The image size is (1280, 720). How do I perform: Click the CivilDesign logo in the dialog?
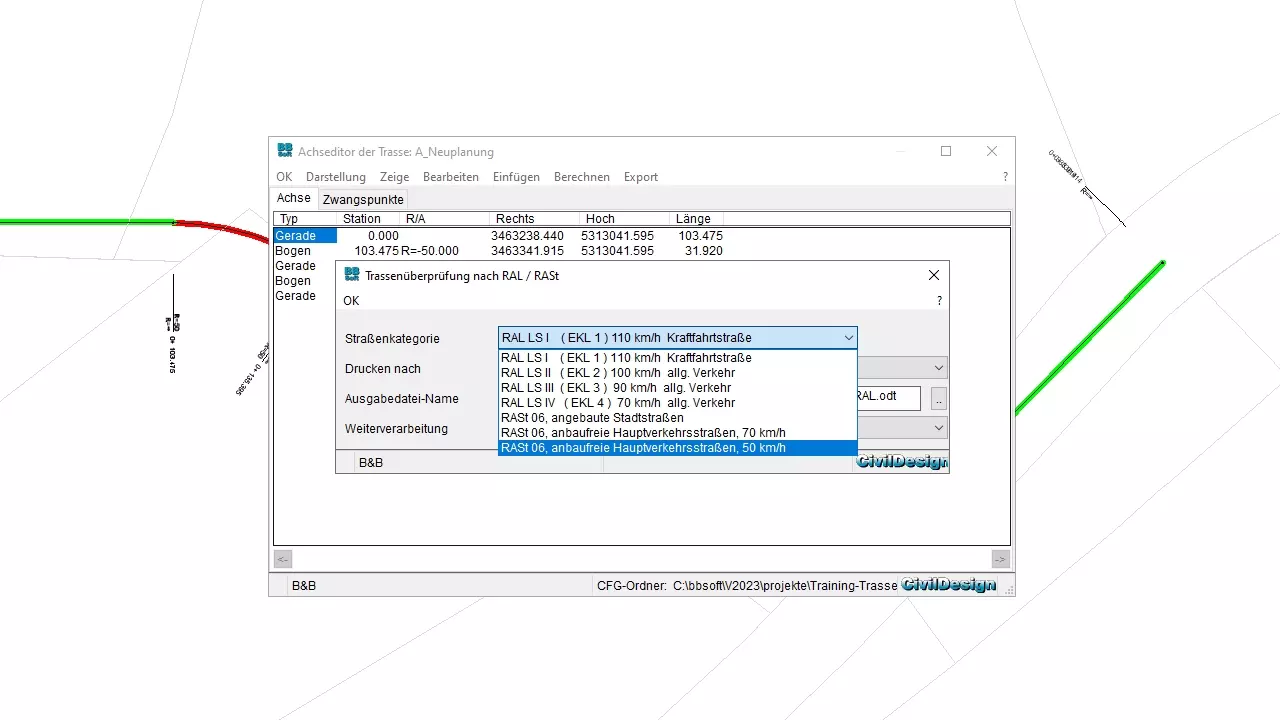tap(903, 462)
